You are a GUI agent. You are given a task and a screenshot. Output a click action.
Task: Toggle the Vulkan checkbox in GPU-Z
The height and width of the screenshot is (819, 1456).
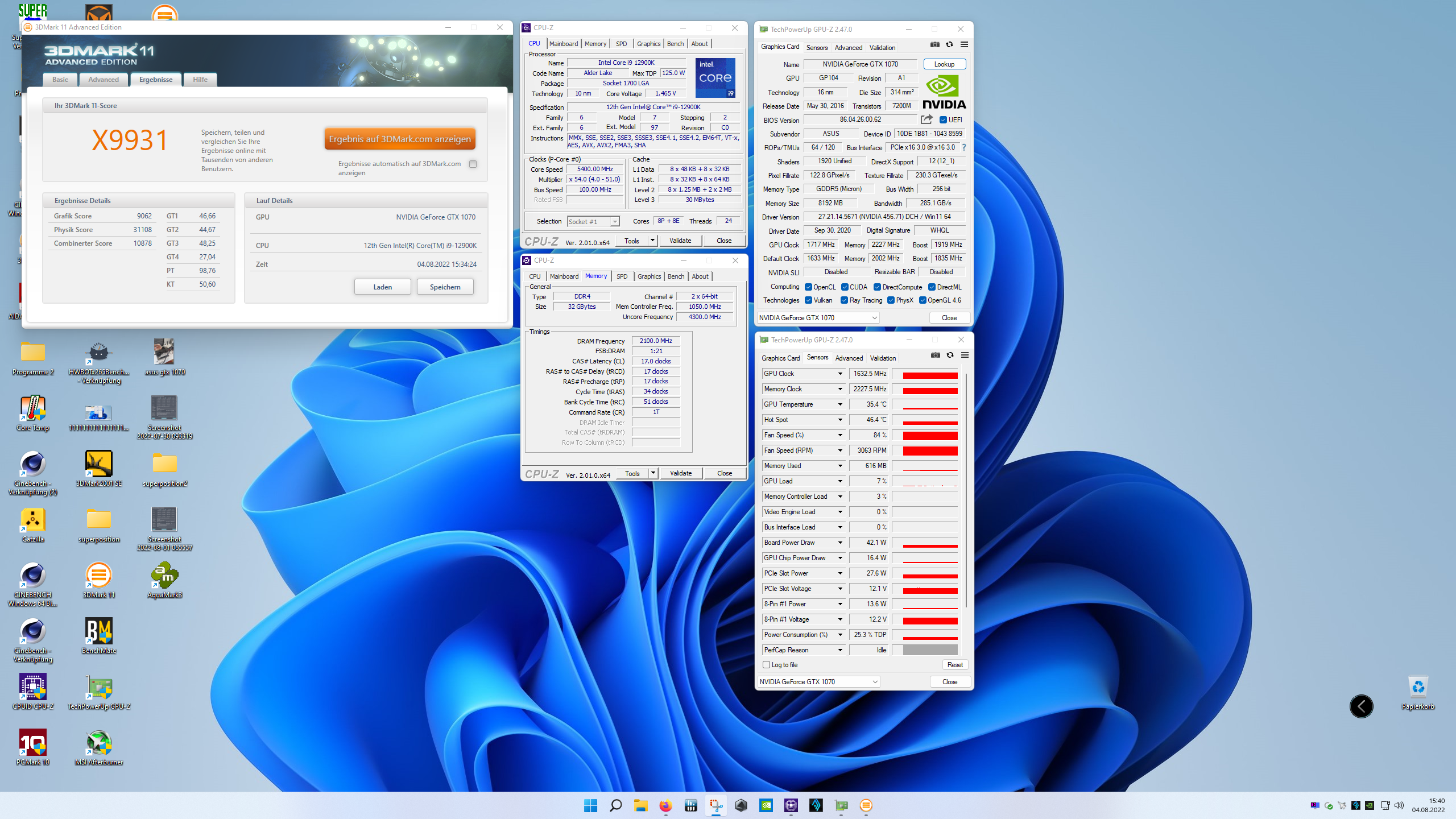point(808,300)
